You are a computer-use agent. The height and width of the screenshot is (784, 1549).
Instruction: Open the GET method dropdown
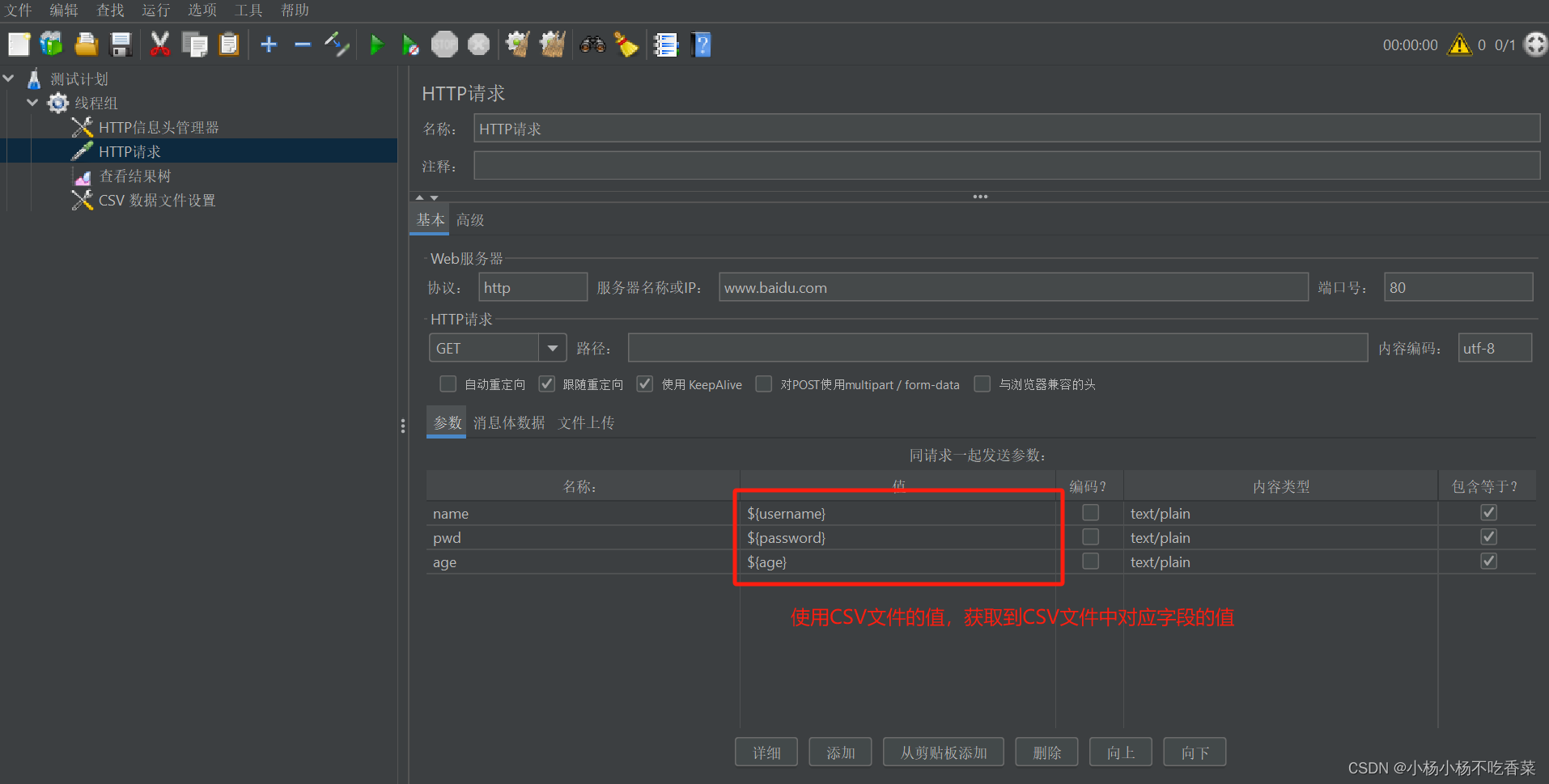coord(552,348)
